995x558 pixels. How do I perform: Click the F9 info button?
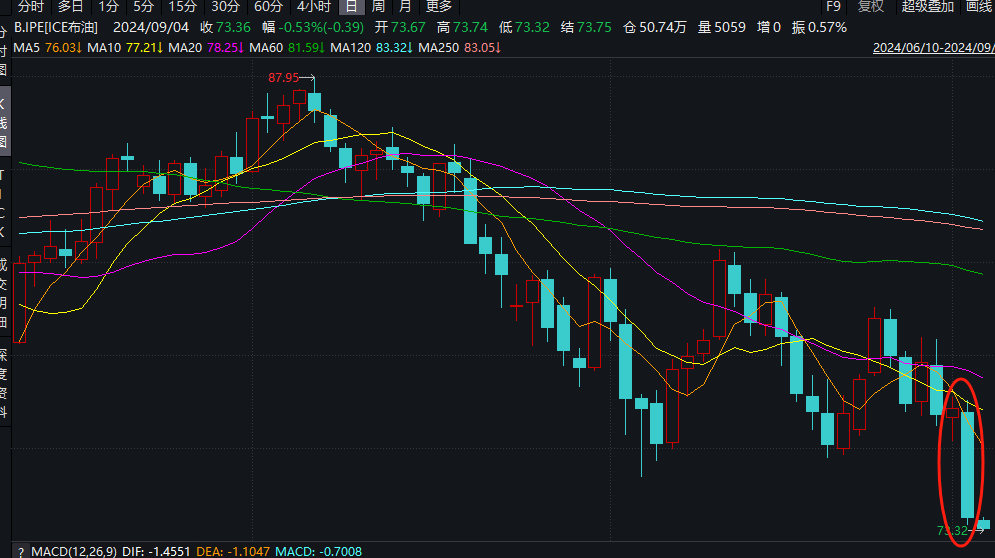[x=833, y=6]
